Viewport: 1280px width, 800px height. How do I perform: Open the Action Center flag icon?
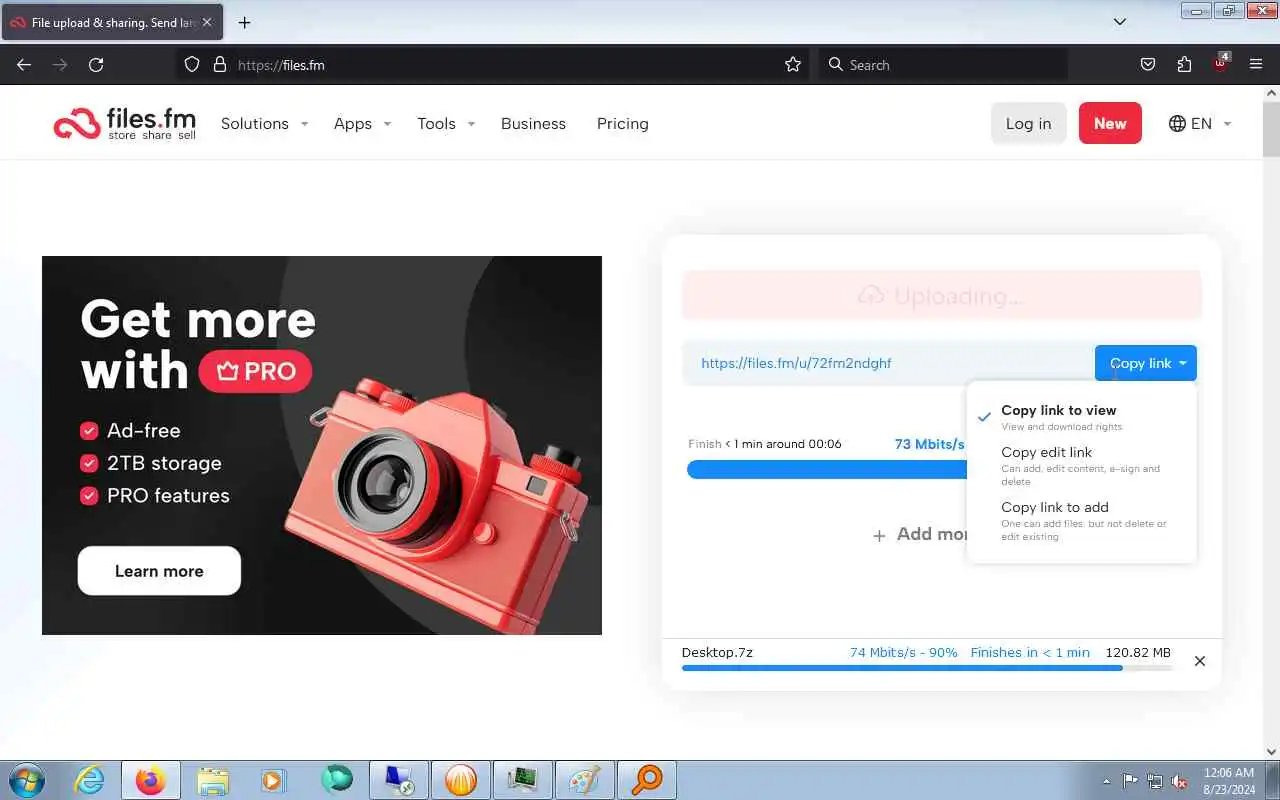pyautogui.click(x=1130, y=781)
